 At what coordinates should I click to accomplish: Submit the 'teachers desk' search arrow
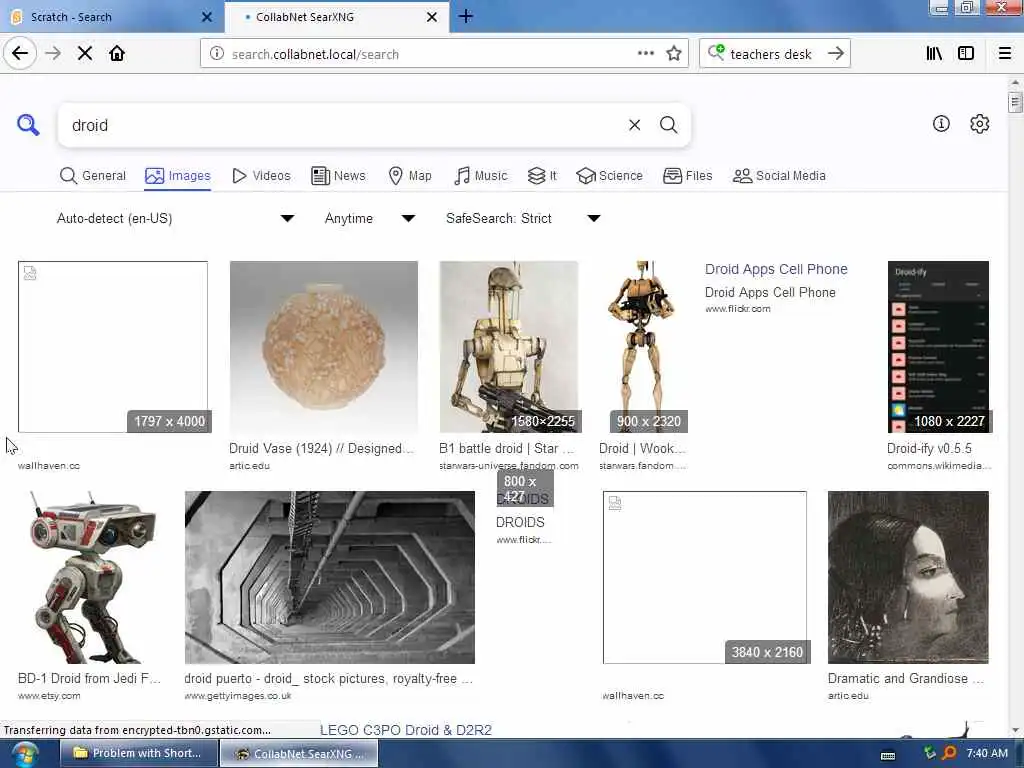835,54
